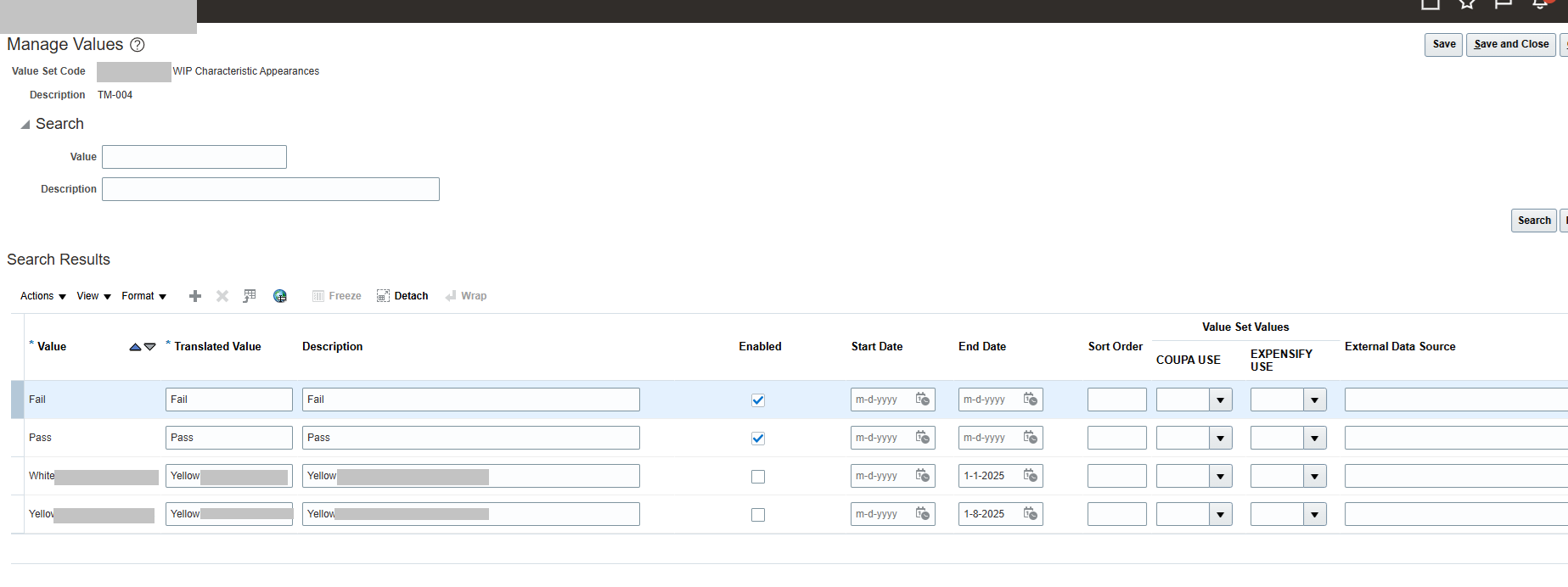The width and height of the screenshot is (1568, 587).
Task: Check Enabled for the White row
Action: point(758,477)
